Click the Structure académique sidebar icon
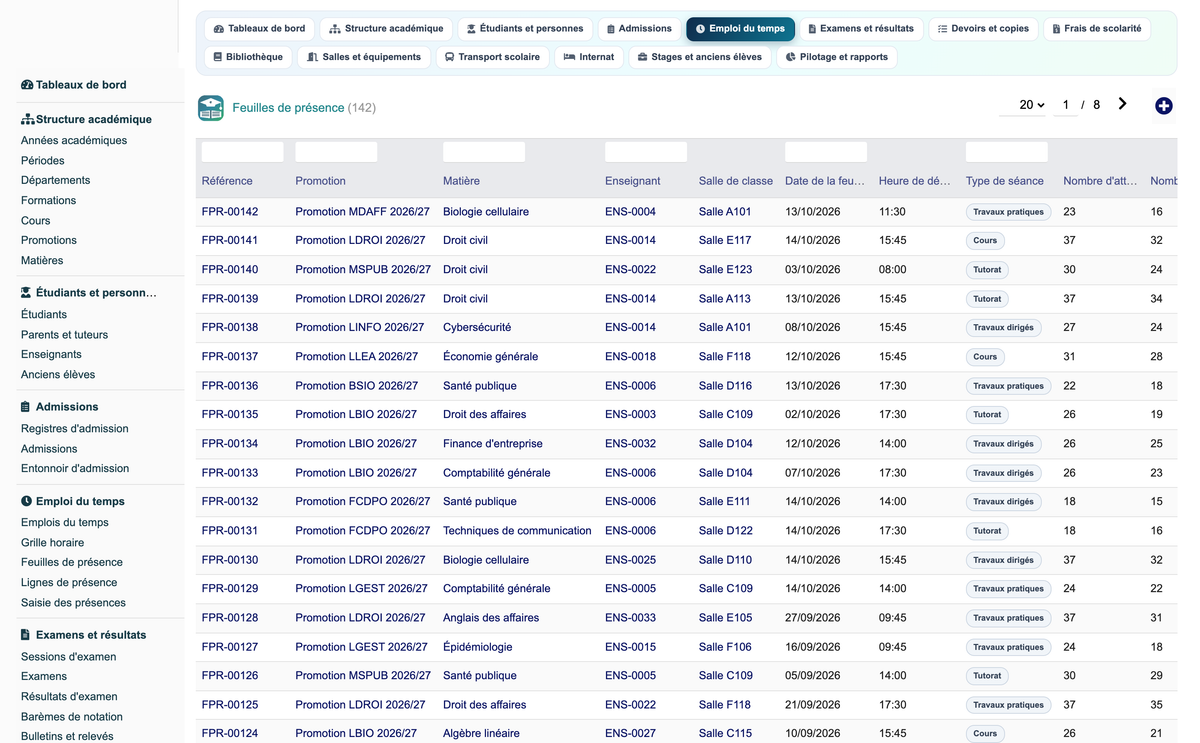Viewport: 1200px width, 743px height. [x=27, y=119]
